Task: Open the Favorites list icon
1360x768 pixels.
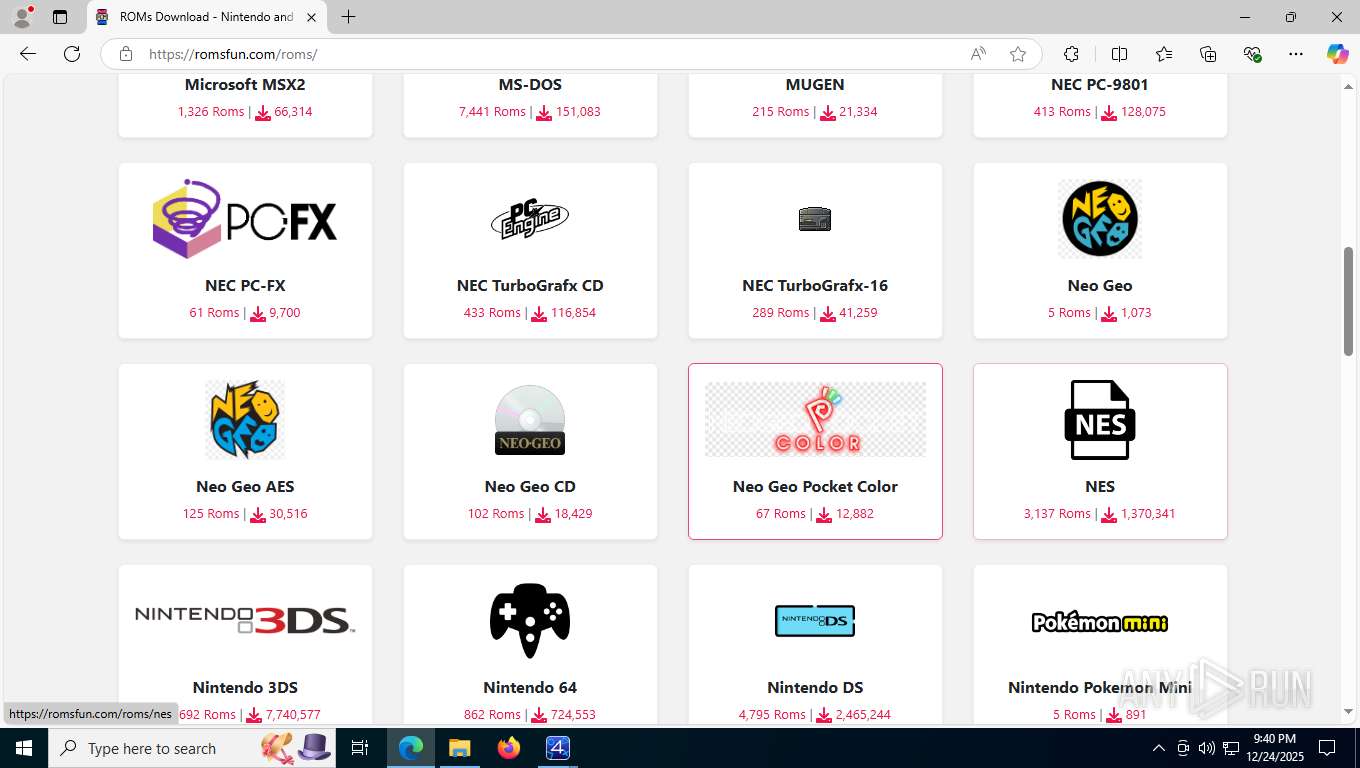Action: [1164, 54]
